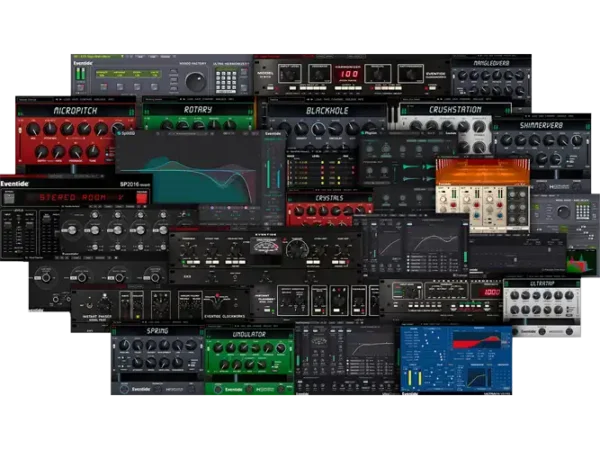Click the red 100 pitch ratio readout on H910 Harmonizer

click(x=349, y=73)
